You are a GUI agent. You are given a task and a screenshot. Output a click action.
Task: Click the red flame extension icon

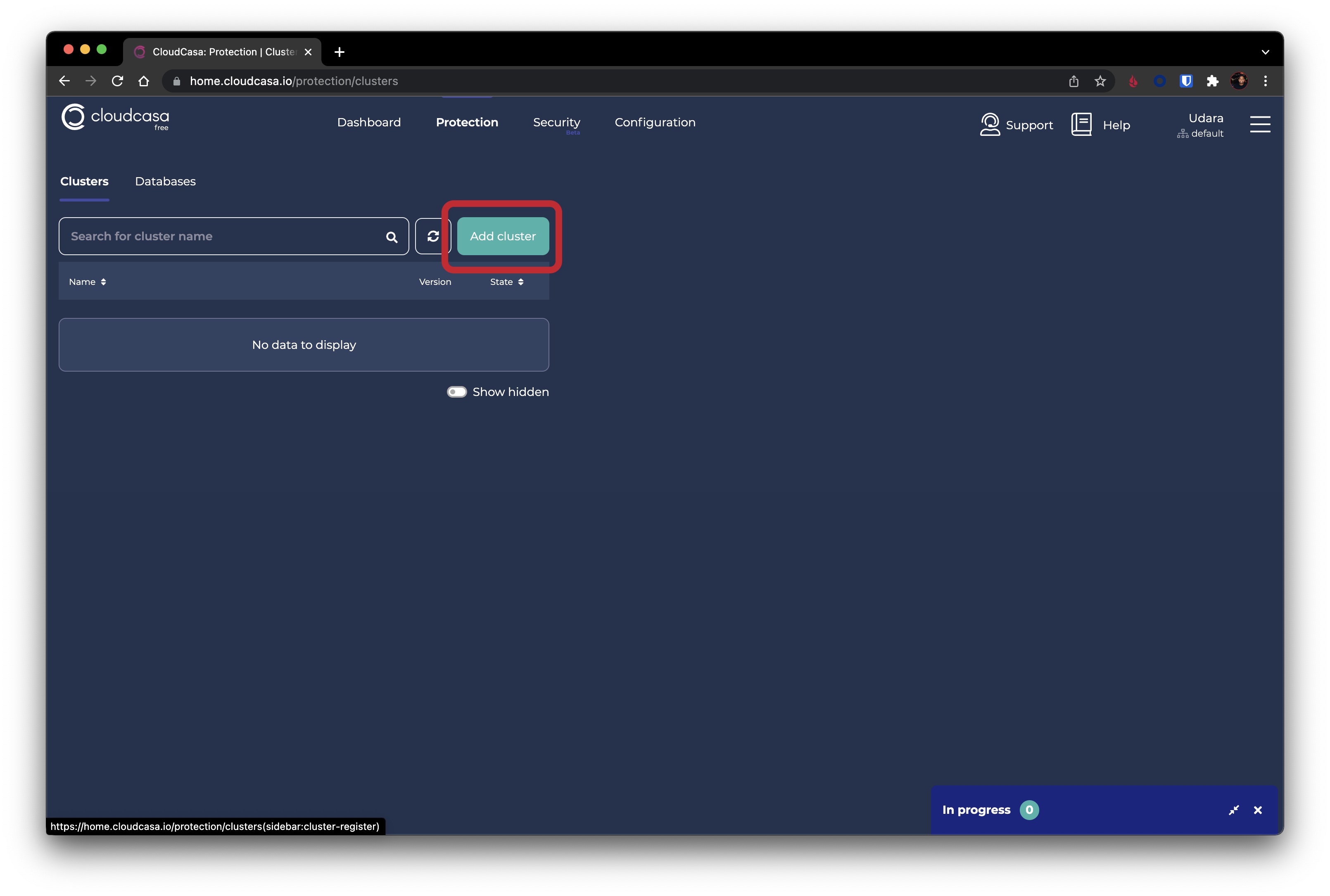1133,81
